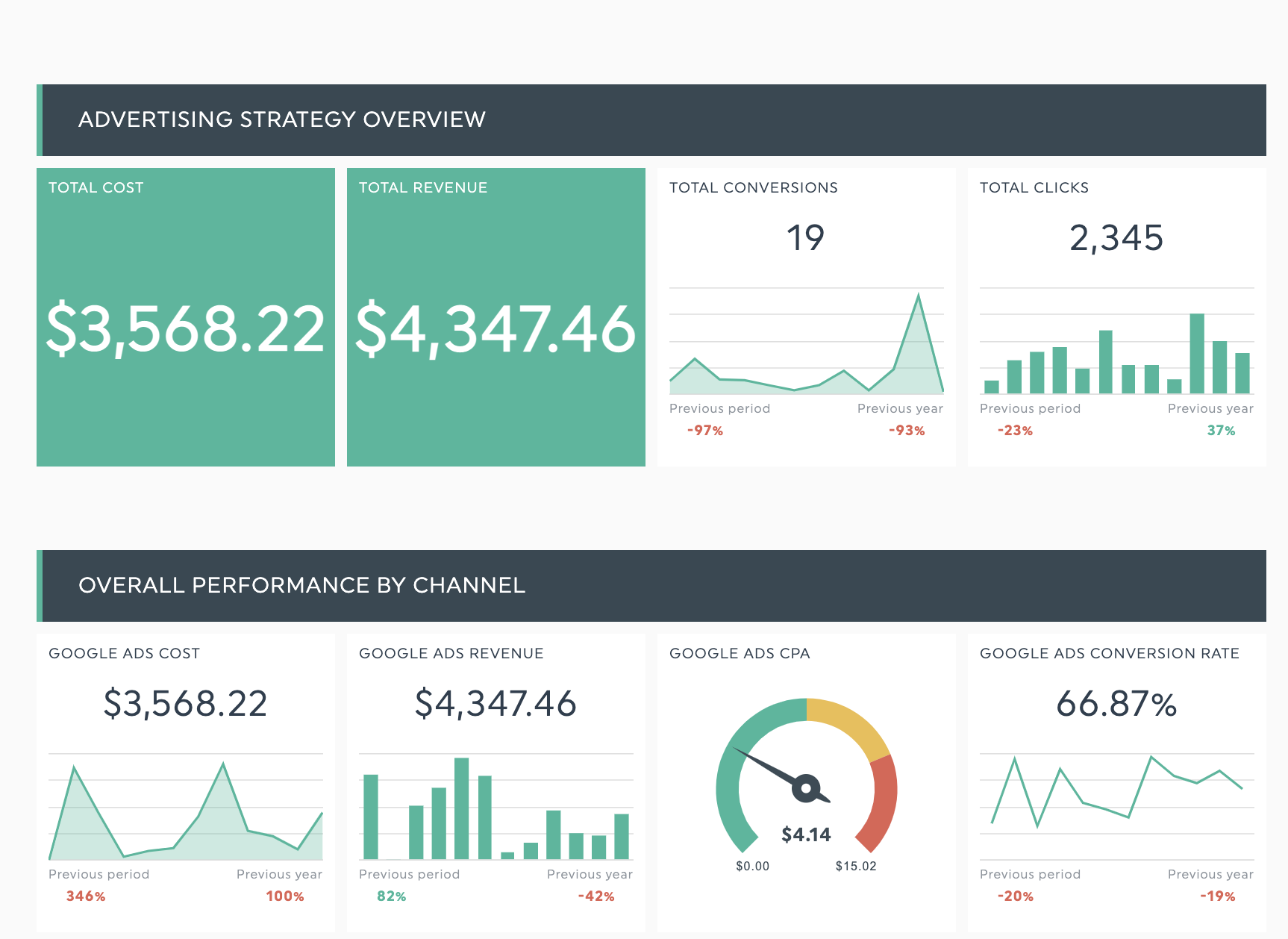Click the Google Ads Conversion Rate 66.87% value

(1116, 704)
